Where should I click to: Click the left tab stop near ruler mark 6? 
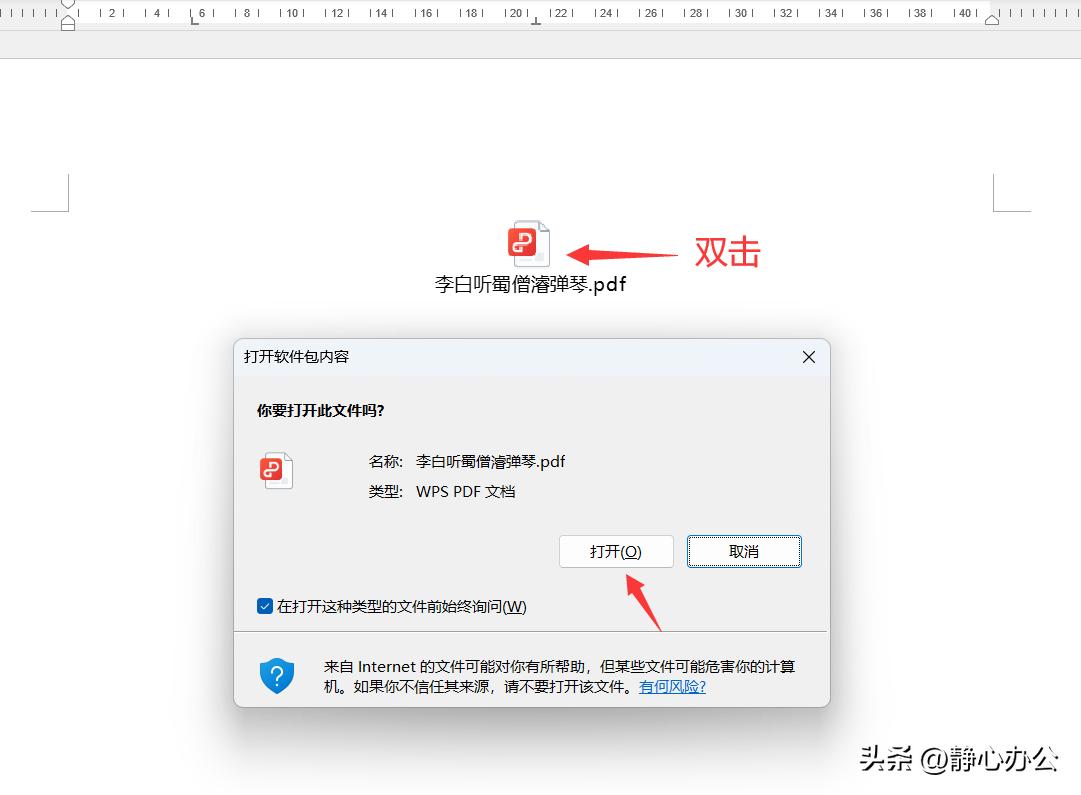pyautogui.click(x=195, y=20)
